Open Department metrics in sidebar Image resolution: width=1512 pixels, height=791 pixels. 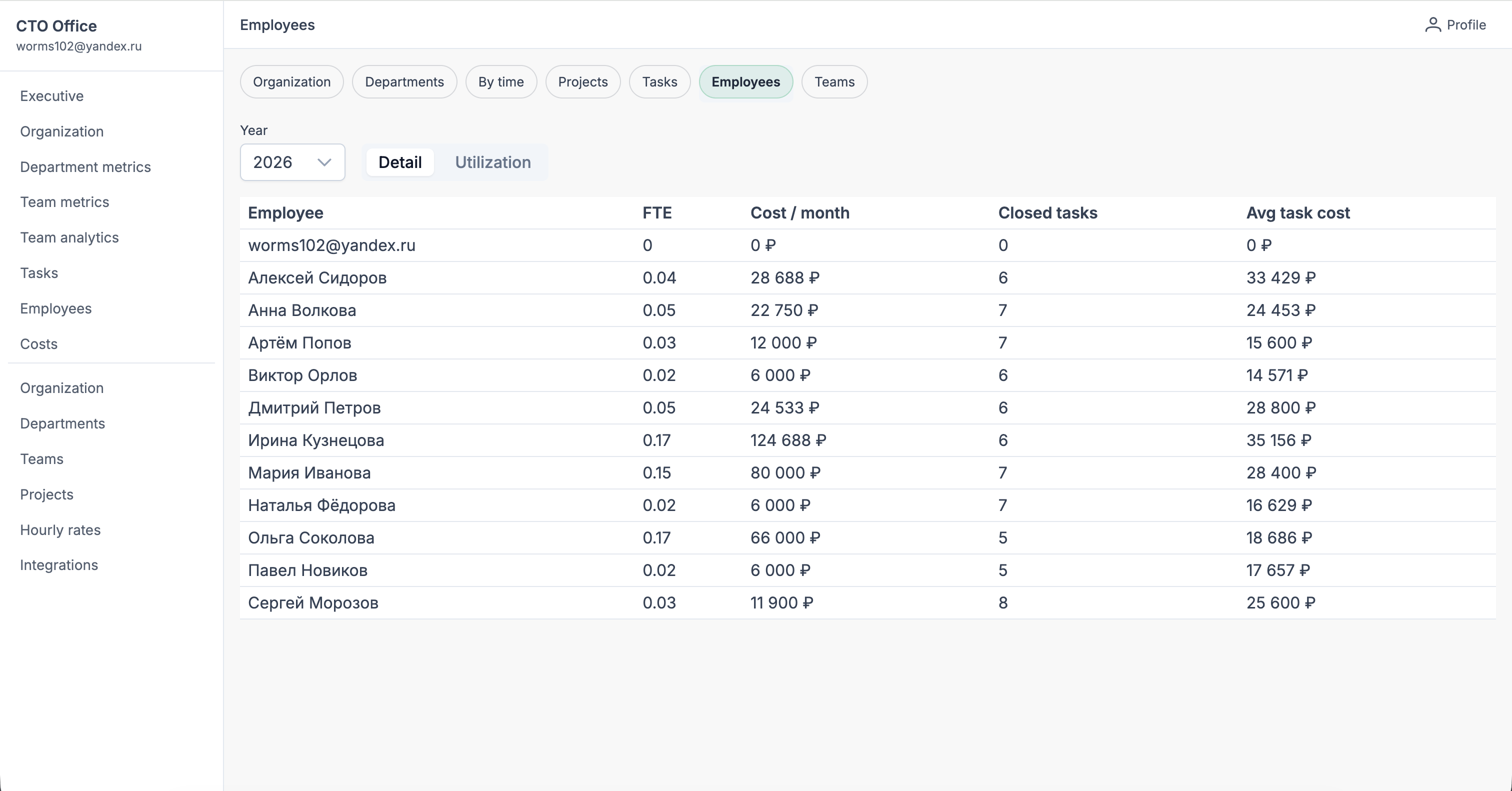(x=85, y=167)
